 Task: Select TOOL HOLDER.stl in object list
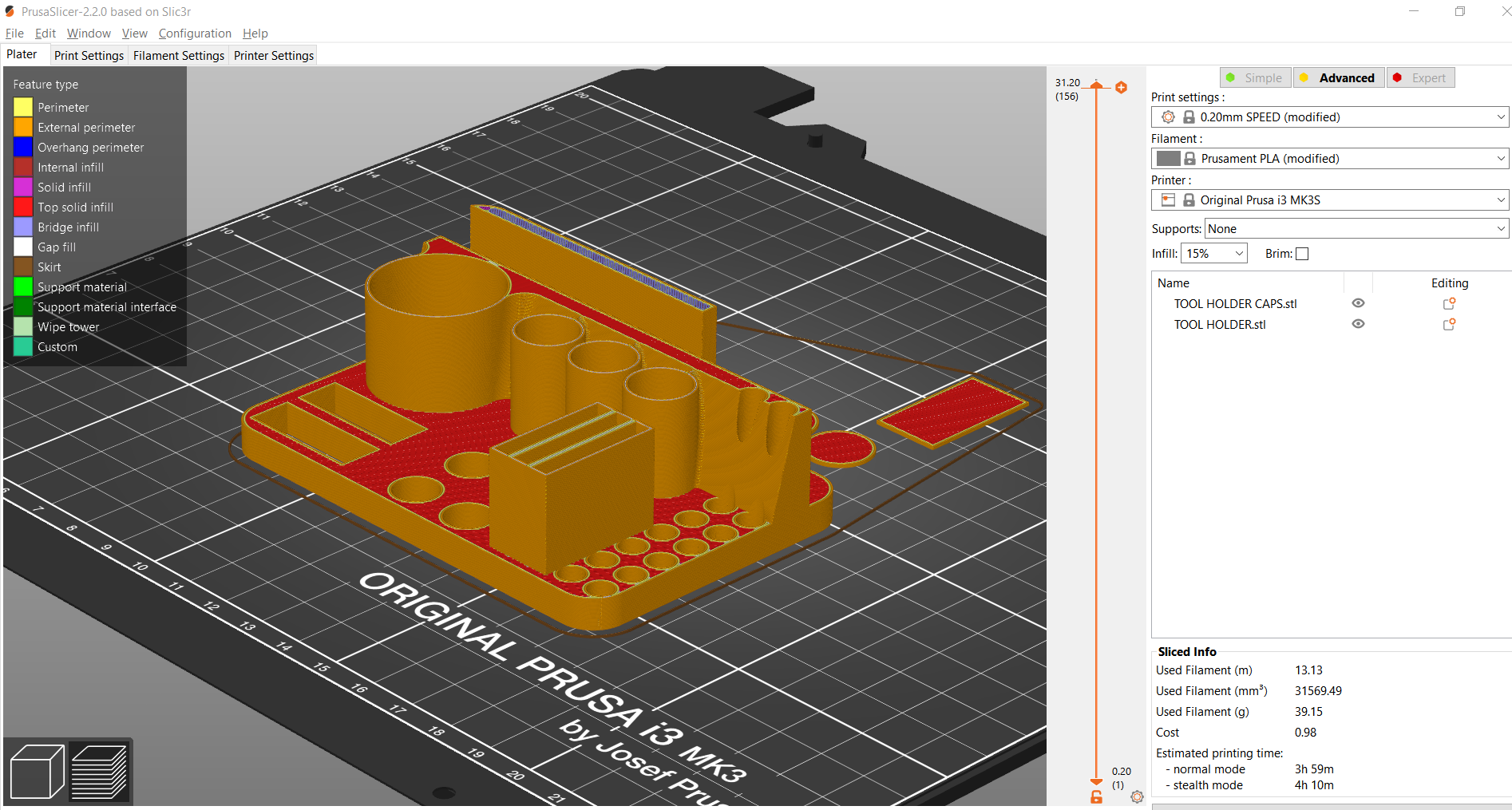point(1219,325)
